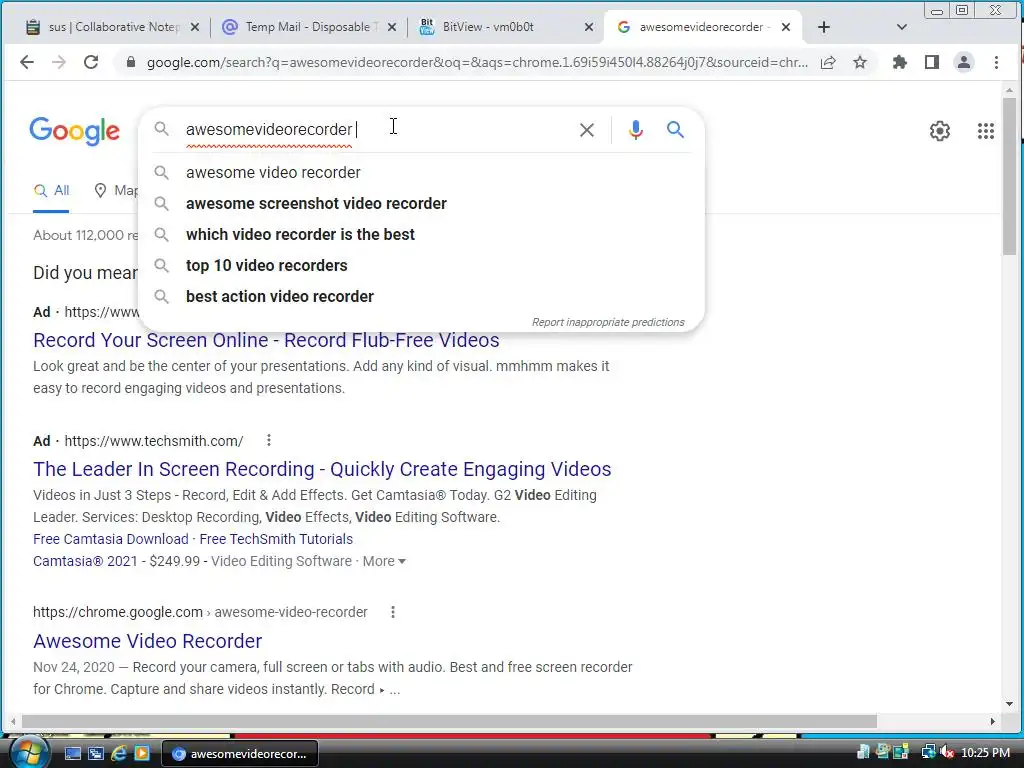The height and width of the screenshot is (768, 1024).
Task: Close the Temp Mail tab
Action: (391, 27)
